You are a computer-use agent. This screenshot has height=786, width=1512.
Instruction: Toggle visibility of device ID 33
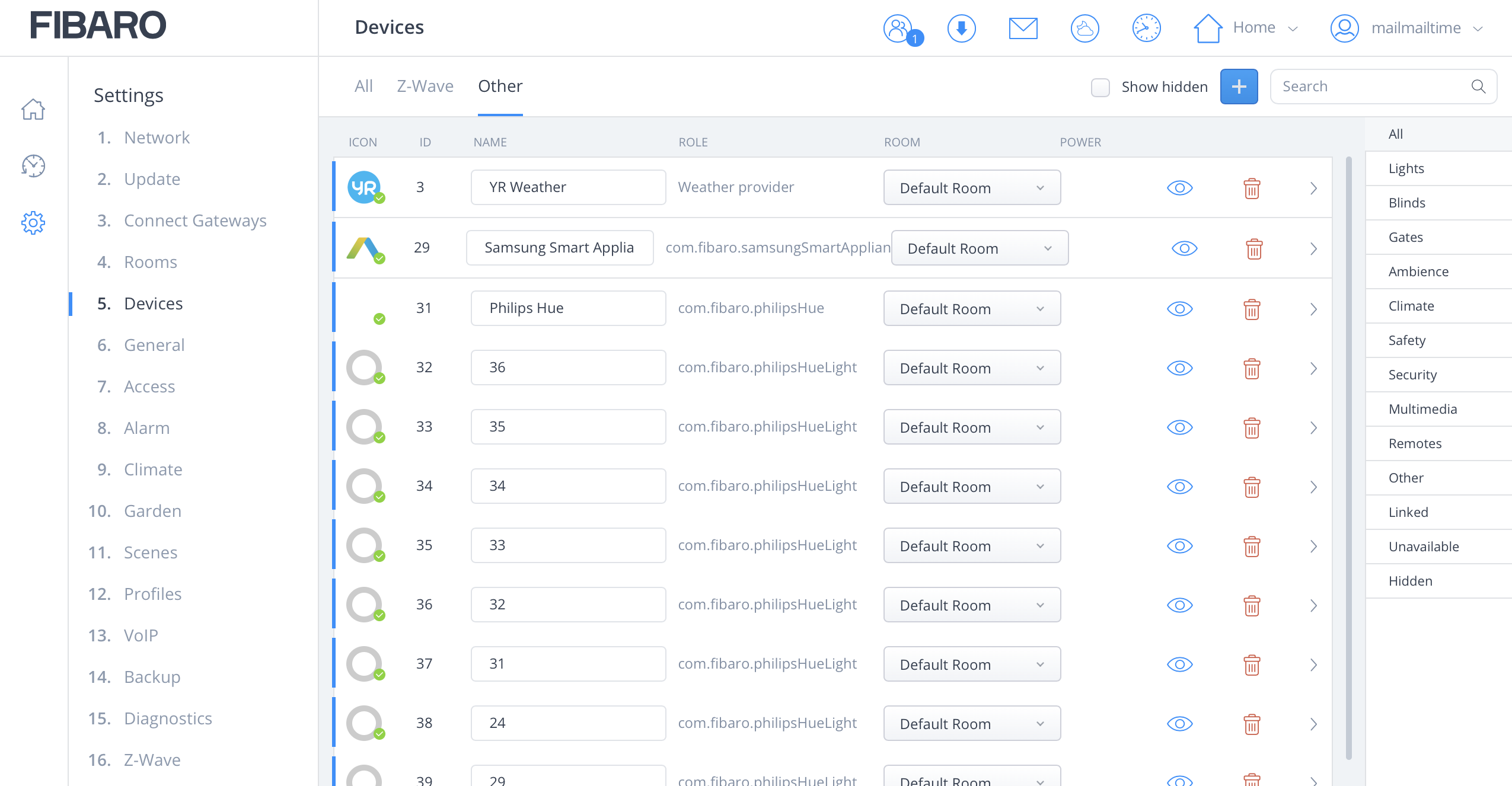[1180, 427]
